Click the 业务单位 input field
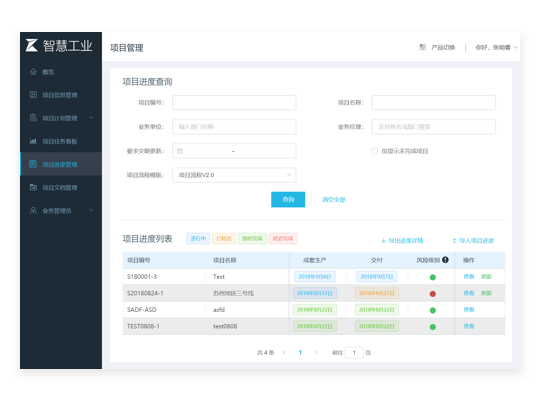The width and height of the screenshot is (540, 400). [234, 127]
